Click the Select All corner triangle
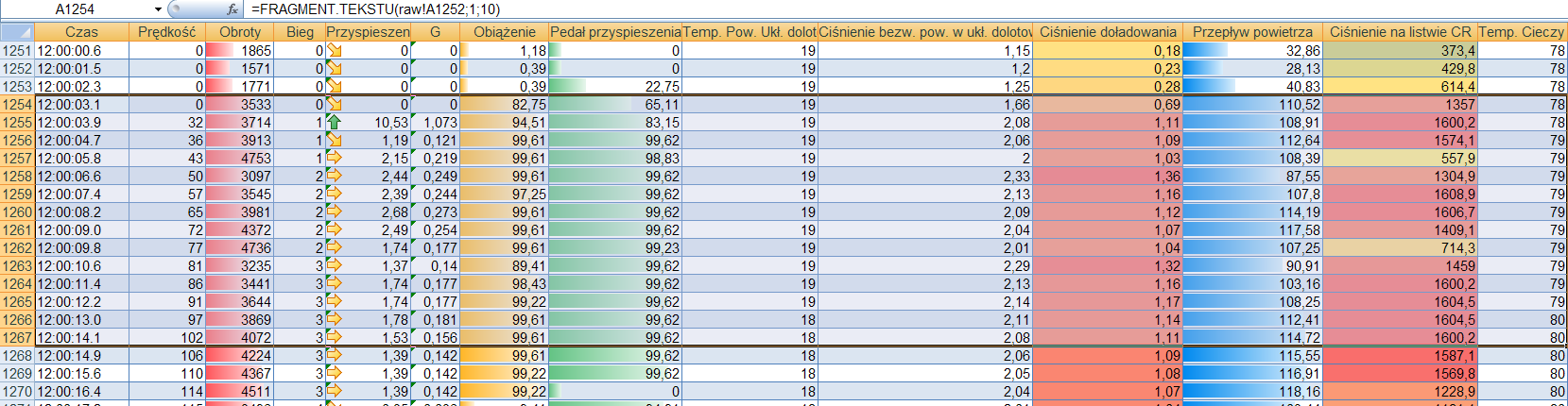This screenshot has width=1568, height=406. click(x=17, y=32)
